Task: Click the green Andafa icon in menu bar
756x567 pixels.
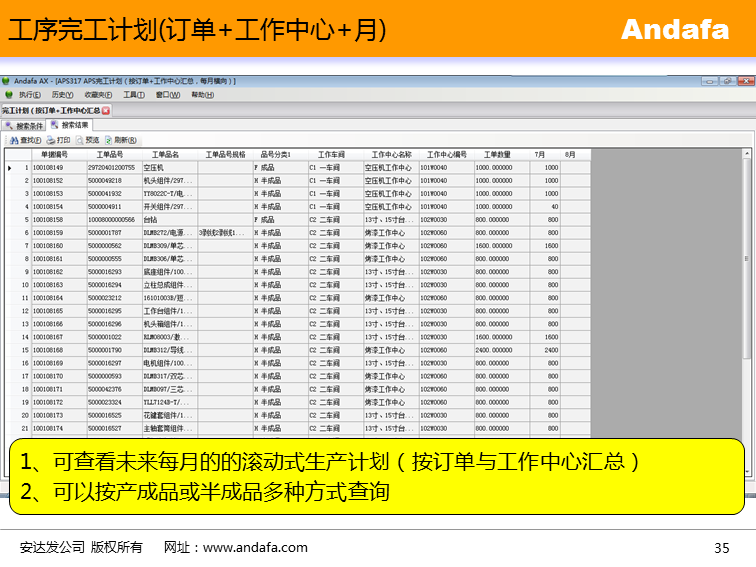Action: click(8, 95)
